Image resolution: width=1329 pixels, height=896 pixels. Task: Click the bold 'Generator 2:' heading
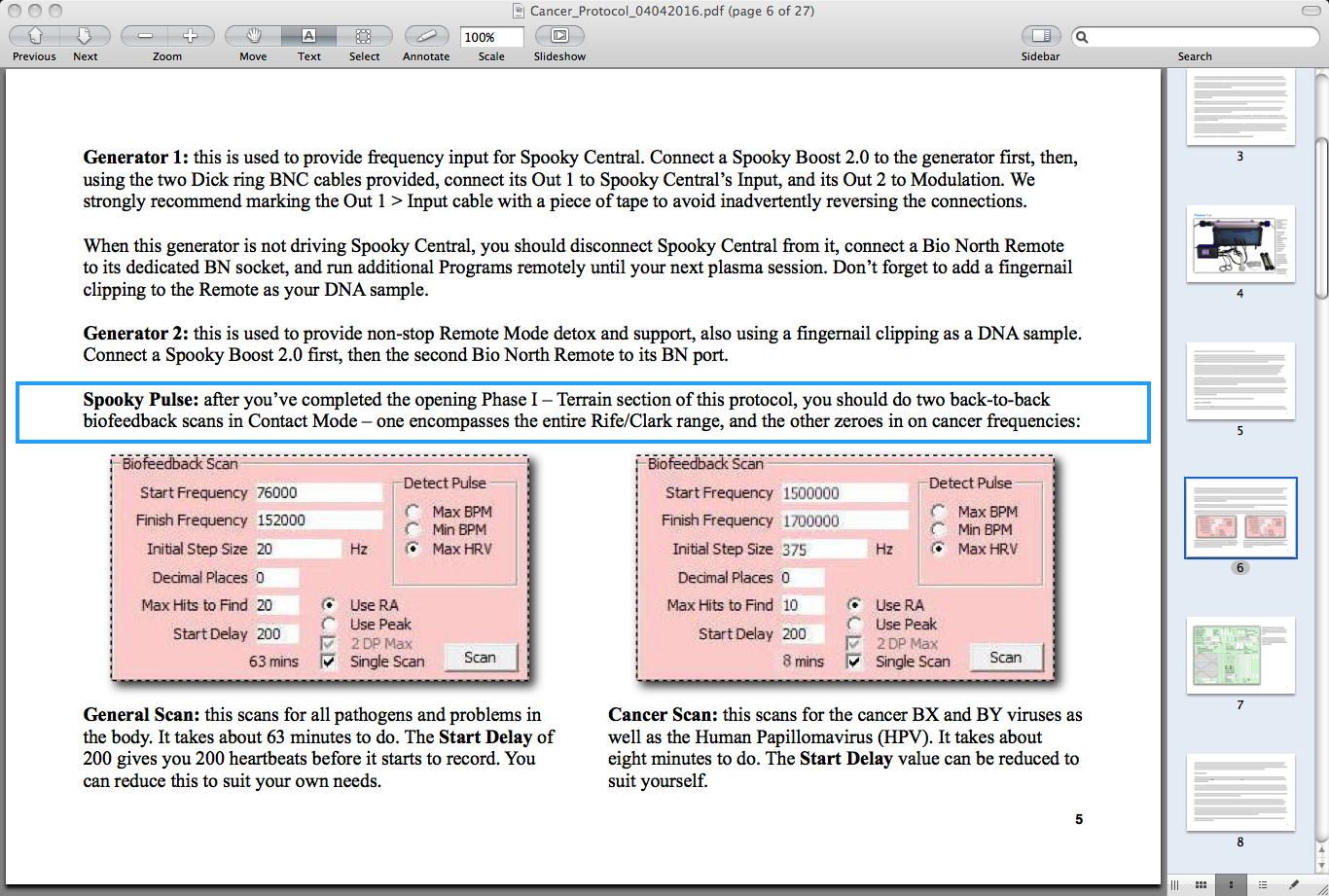(136, 334)
